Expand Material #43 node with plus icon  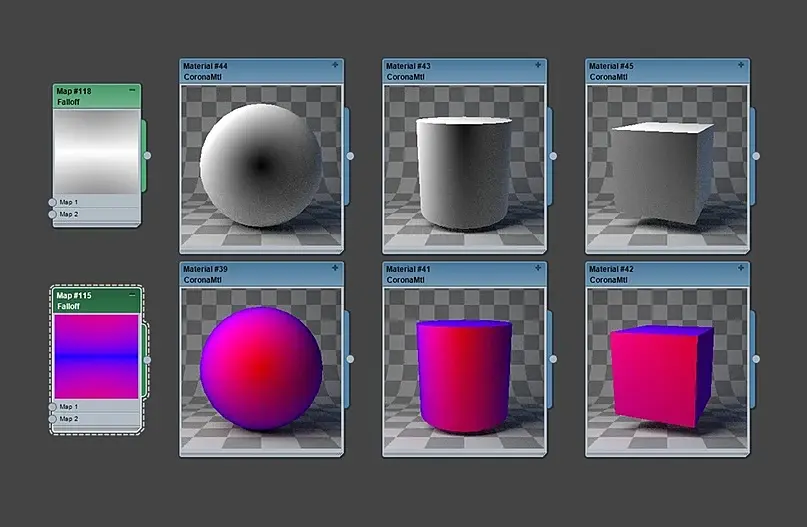point(538,65)
